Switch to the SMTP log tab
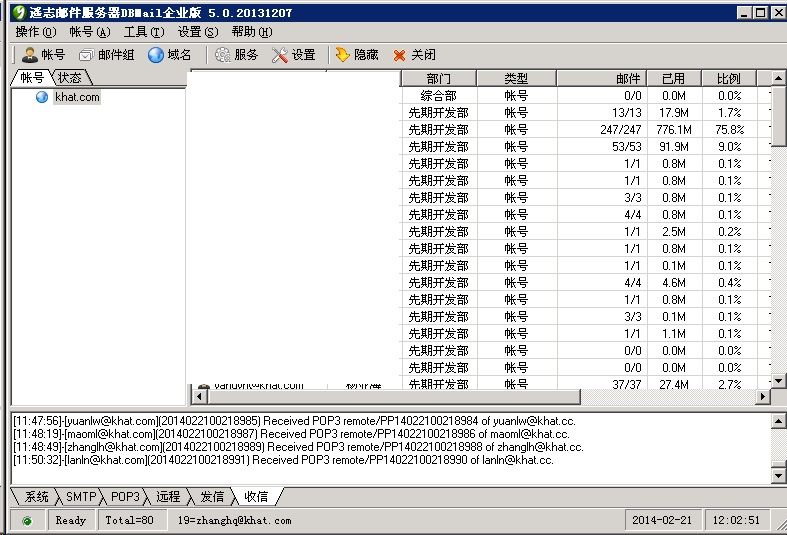 (x=81, y=497)
